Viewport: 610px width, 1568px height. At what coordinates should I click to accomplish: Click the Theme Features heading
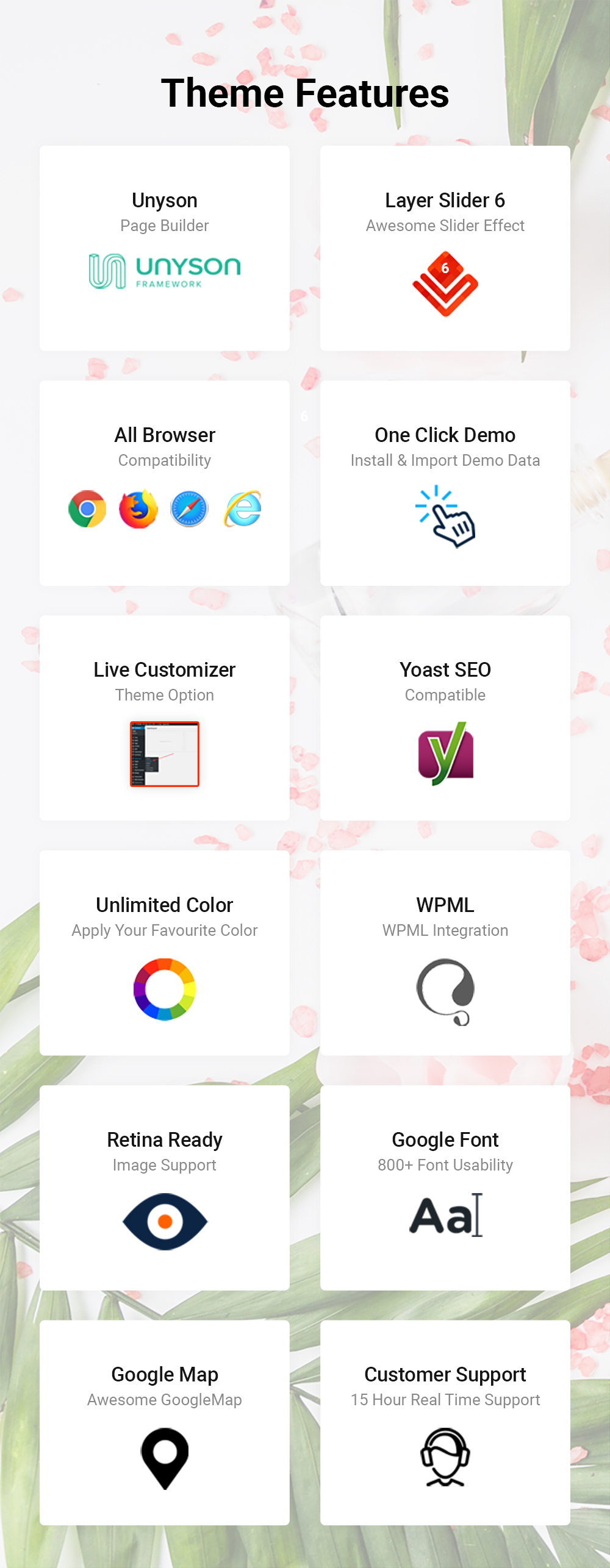[305, 93]
